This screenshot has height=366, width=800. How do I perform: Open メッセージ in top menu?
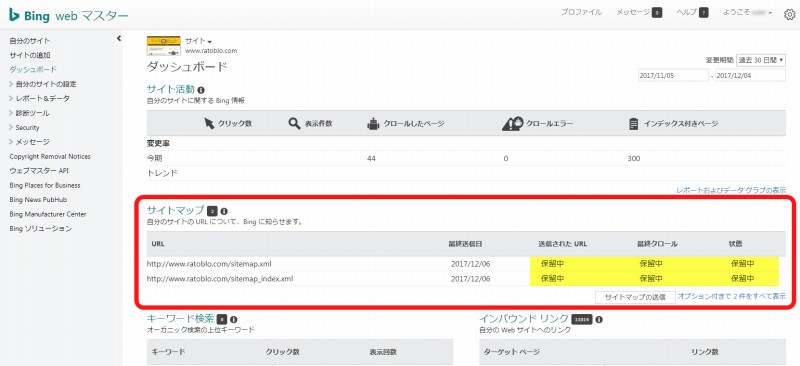(x=633, y=12)
